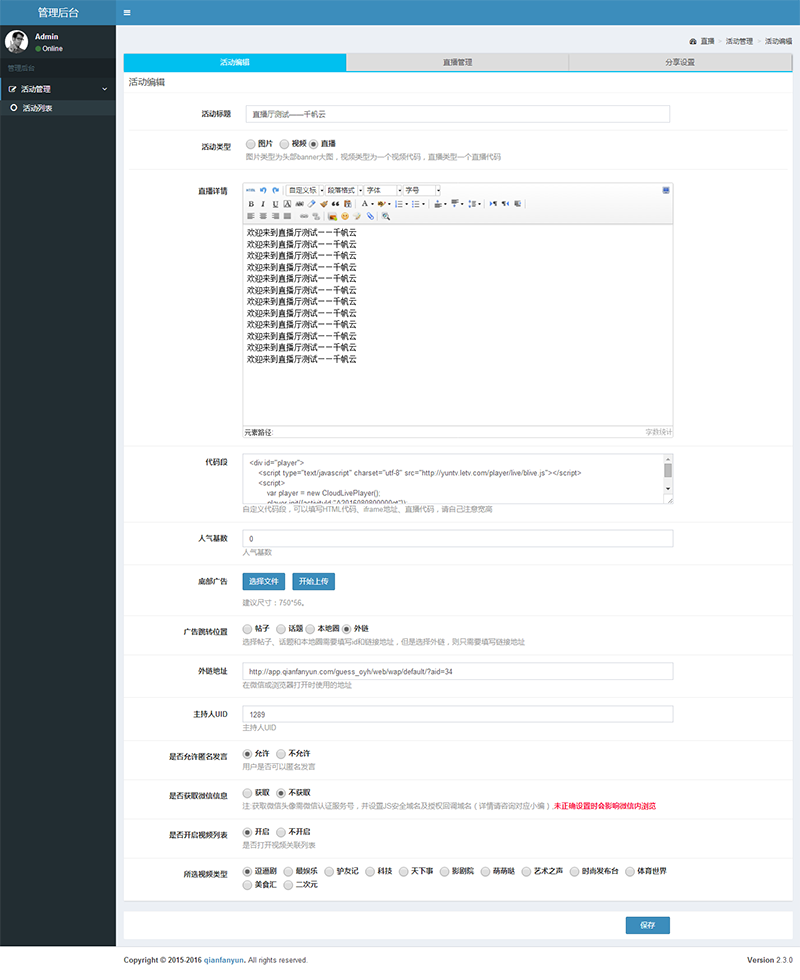Select the format painter brush icon
This screenshot has height=980, width=800.
pos(324,204)
